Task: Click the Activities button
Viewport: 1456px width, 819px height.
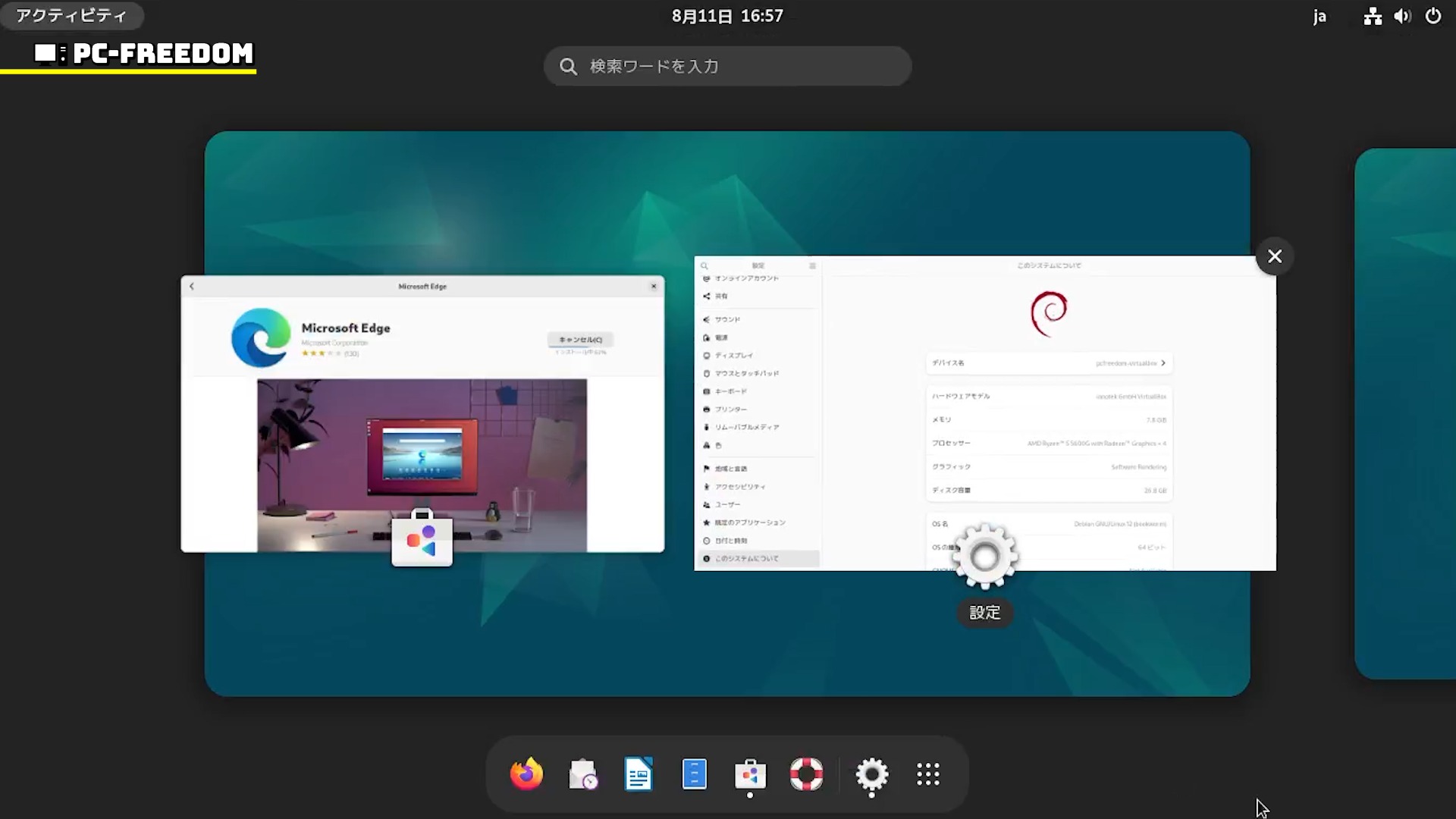Action: pyautogui.click(x=71, y=16)
